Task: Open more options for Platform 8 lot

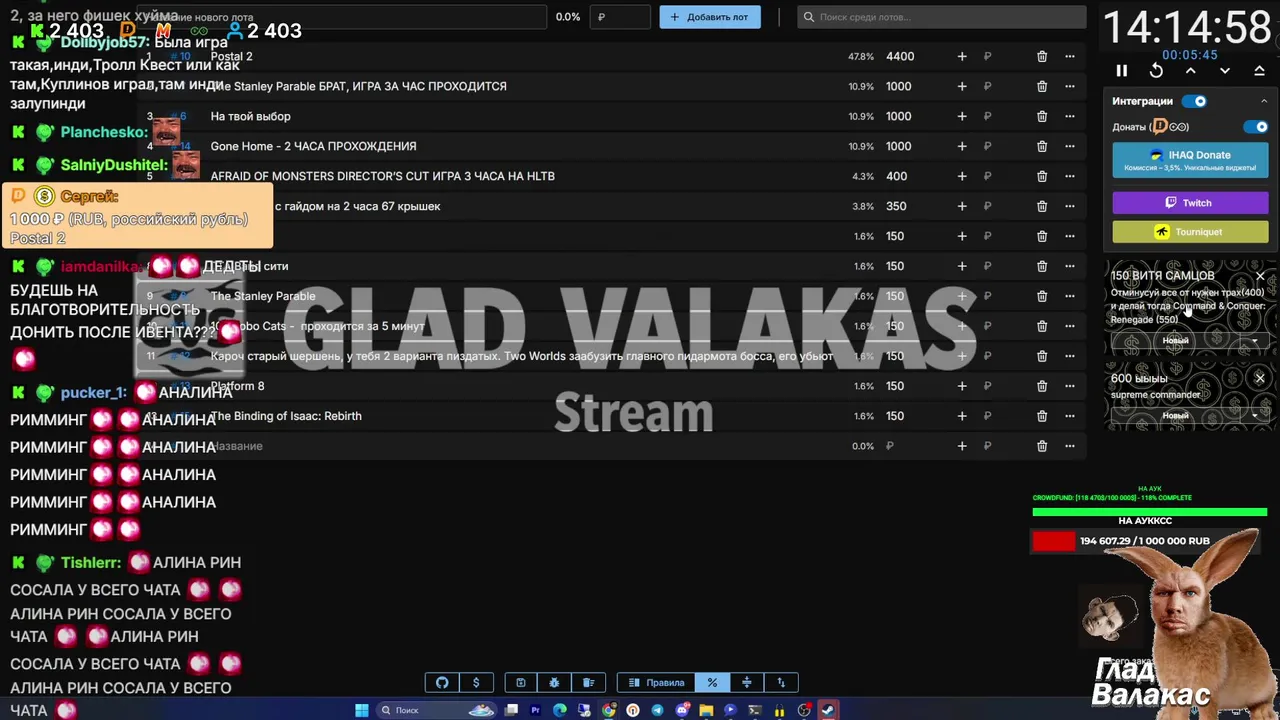Action: (x=1070, y=386)
